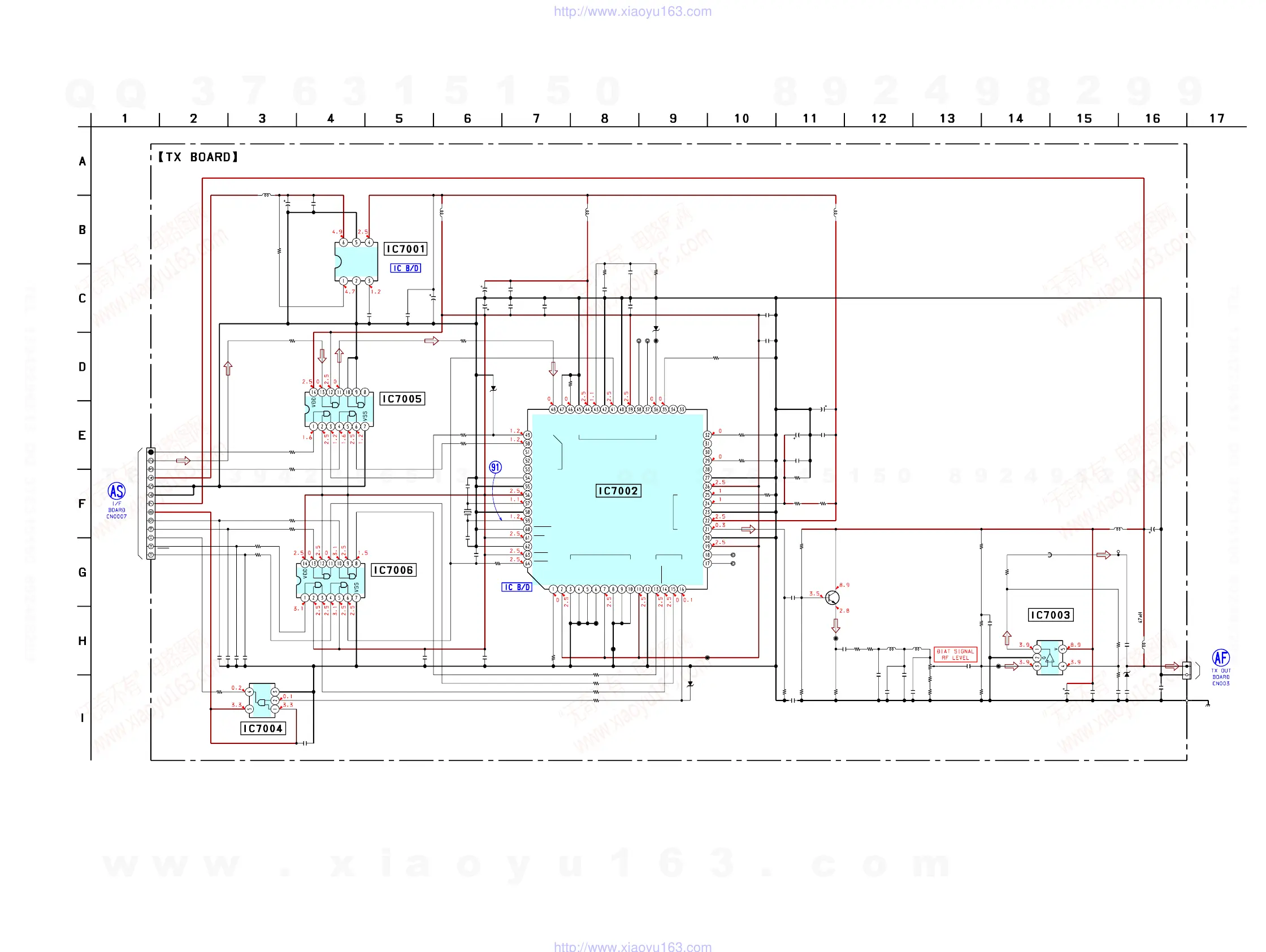
Task: Click the IC7002 label box
Action: pyautogui.click(x=618, y=491)
